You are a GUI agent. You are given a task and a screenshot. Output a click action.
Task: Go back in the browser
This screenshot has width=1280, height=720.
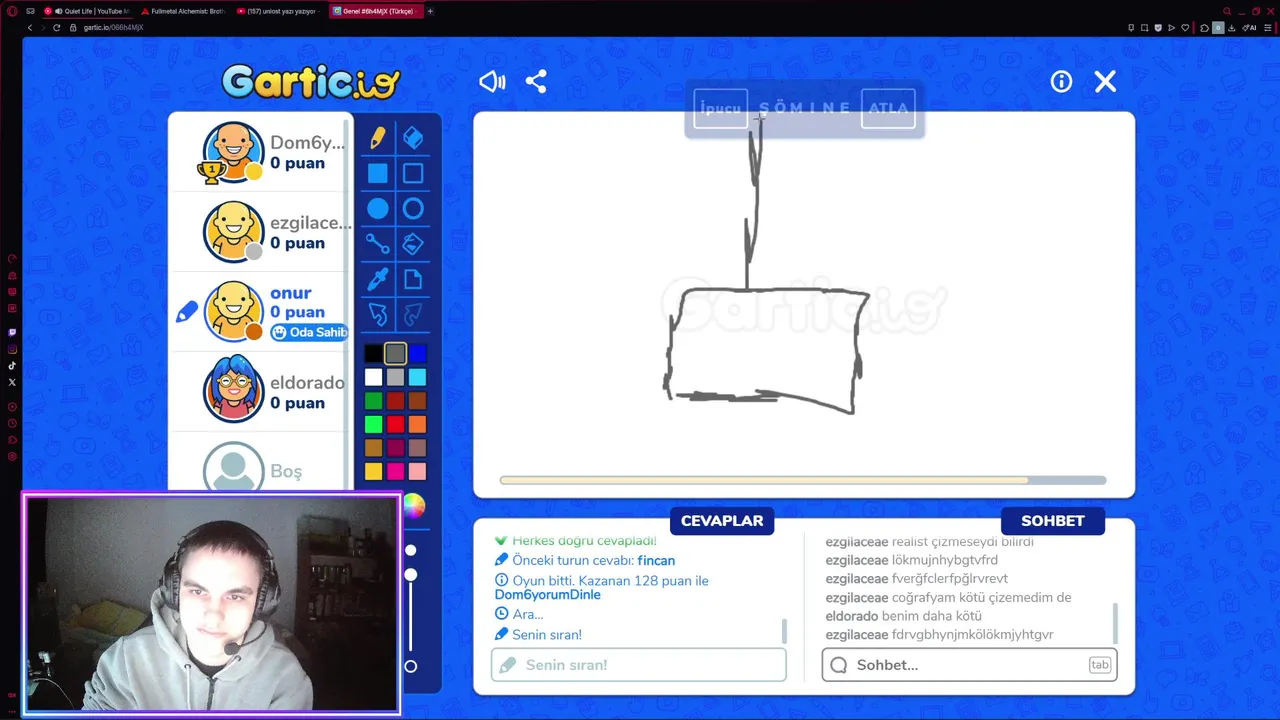coord(29,27)
